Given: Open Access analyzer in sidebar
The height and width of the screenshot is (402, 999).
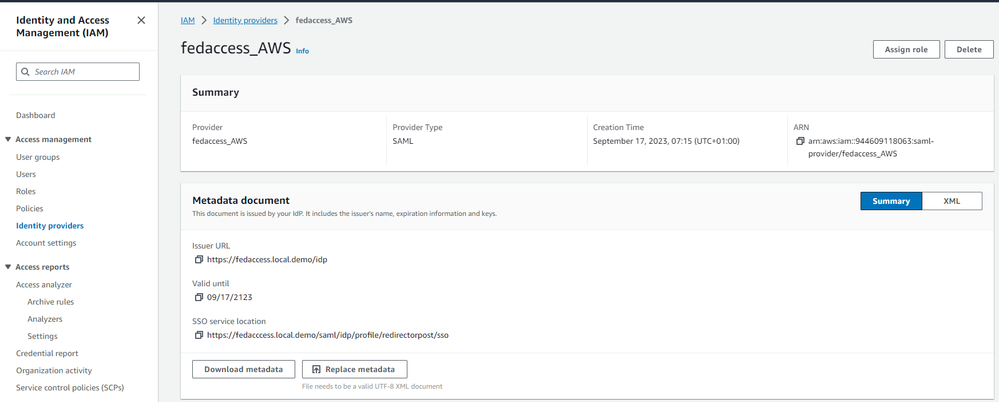Looking at the screenshot, I should tap(44, 285).
